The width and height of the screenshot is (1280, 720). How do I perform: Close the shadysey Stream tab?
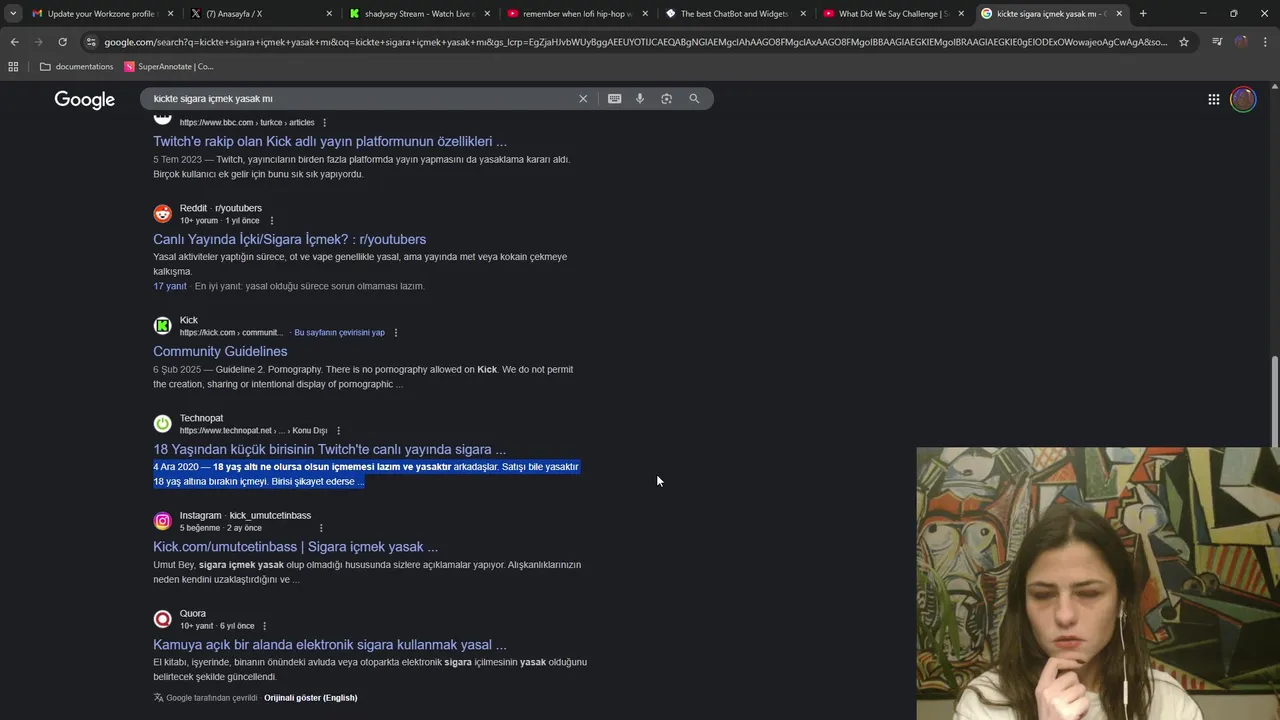[x=486, y=13]
